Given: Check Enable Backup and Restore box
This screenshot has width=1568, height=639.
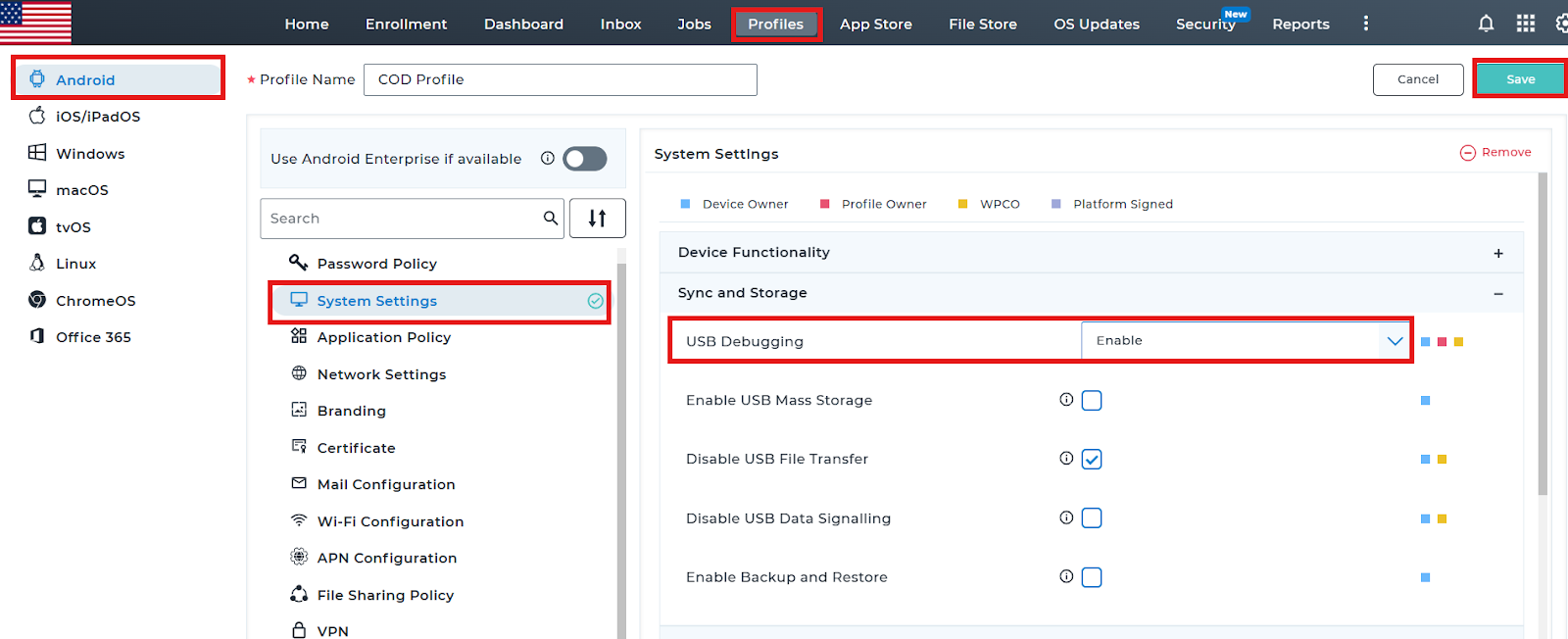Looking at the screenshot, I should tap(1092, 577).
